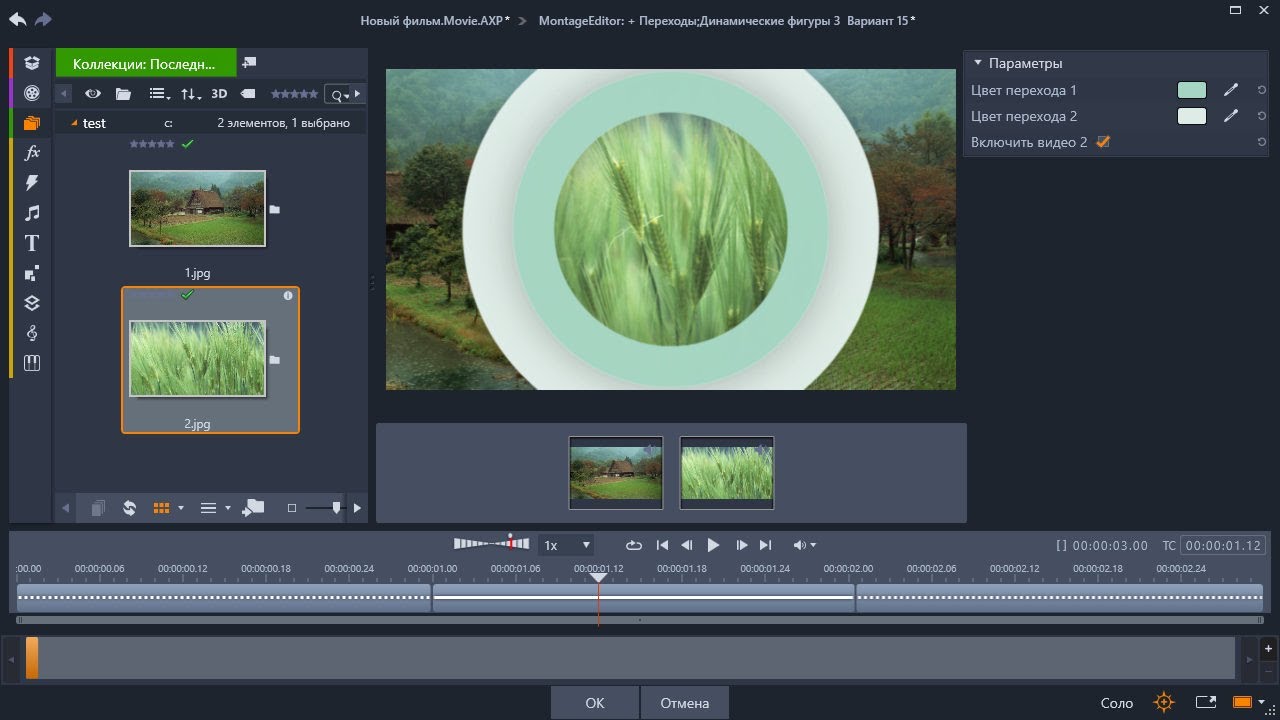
Task: Open the piano keys icon in the sidebar
Action: [x=32, y=363]
